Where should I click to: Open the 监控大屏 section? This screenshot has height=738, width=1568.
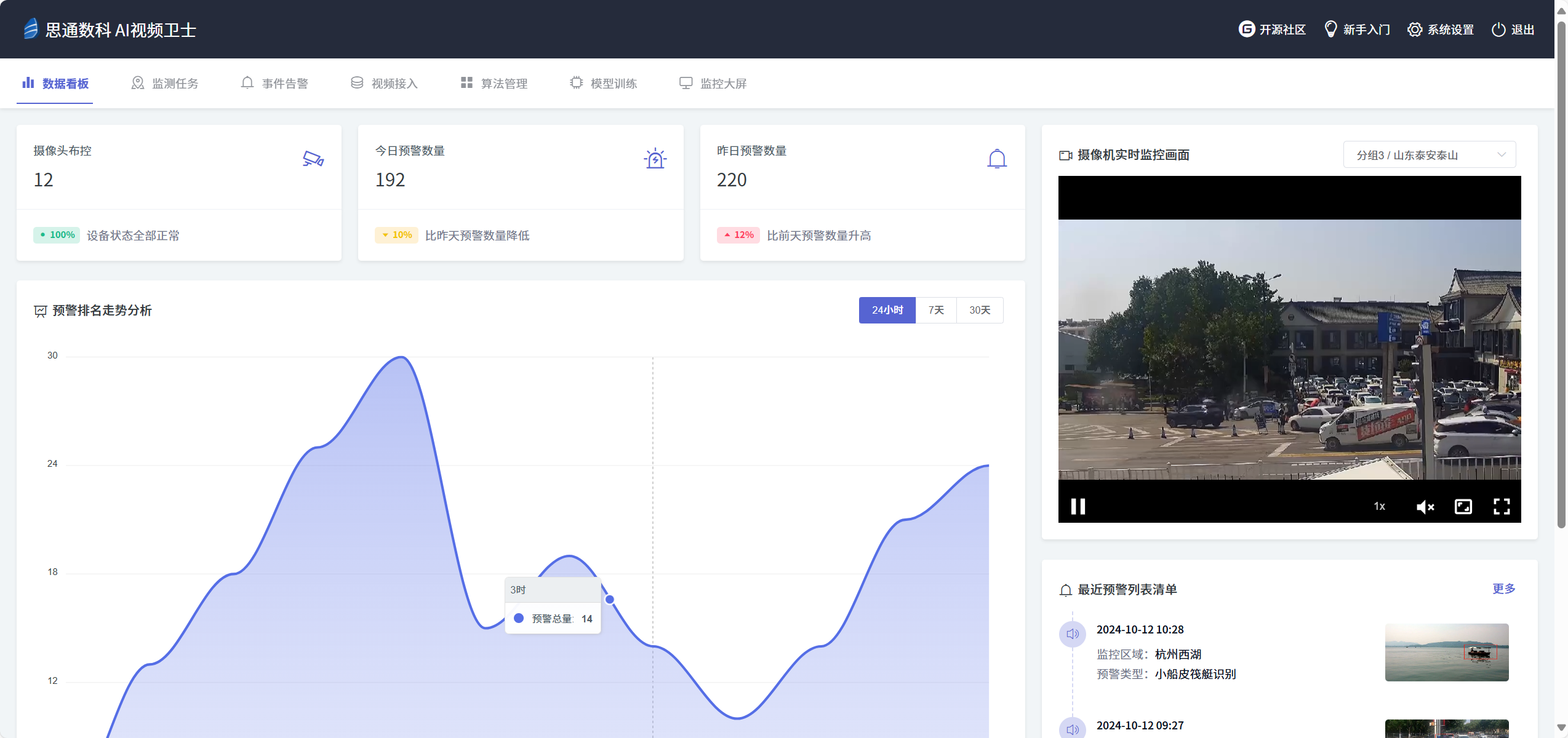click(712, 83)
